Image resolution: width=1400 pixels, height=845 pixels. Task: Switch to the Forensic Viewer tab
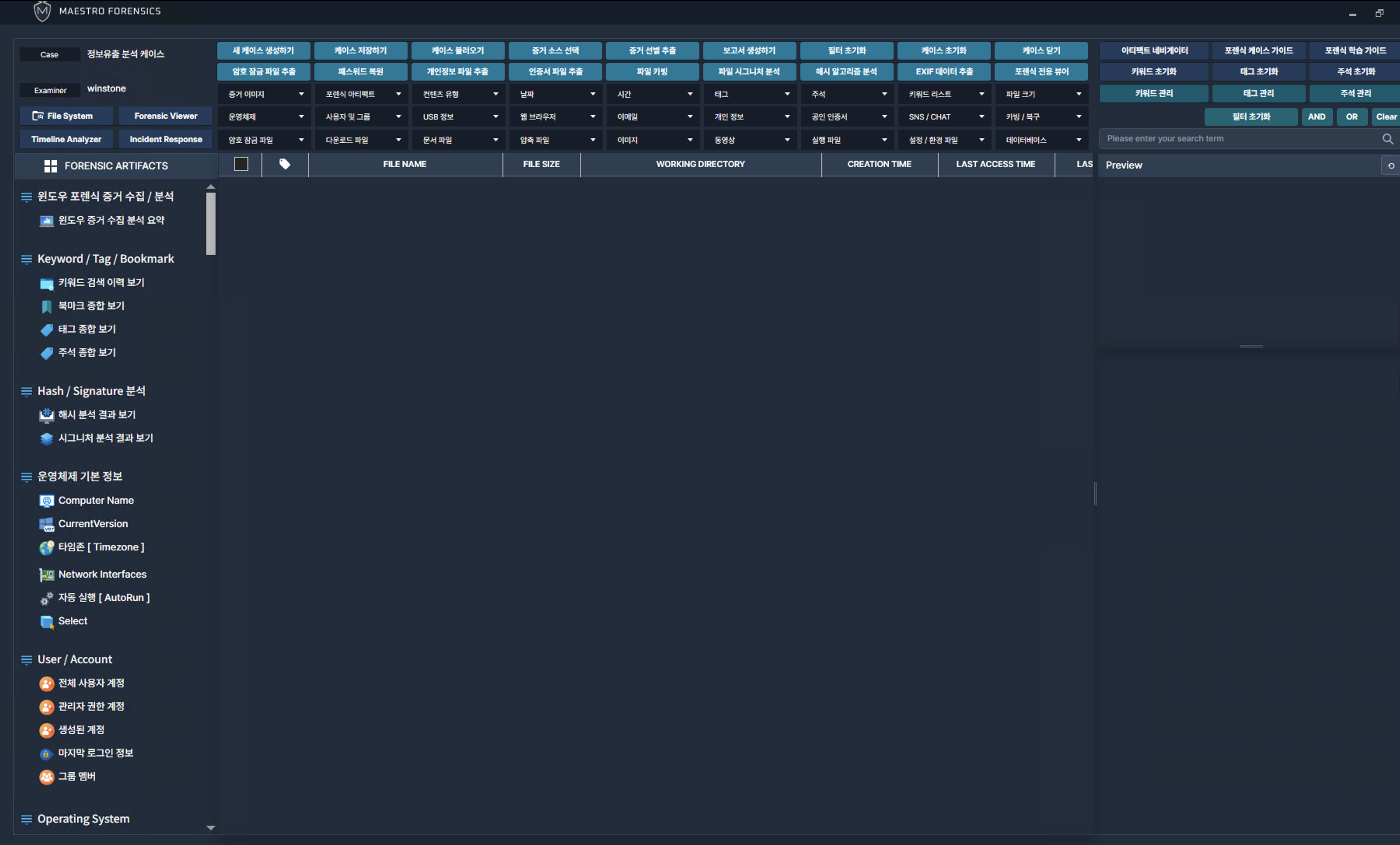[x=165, y=116]
